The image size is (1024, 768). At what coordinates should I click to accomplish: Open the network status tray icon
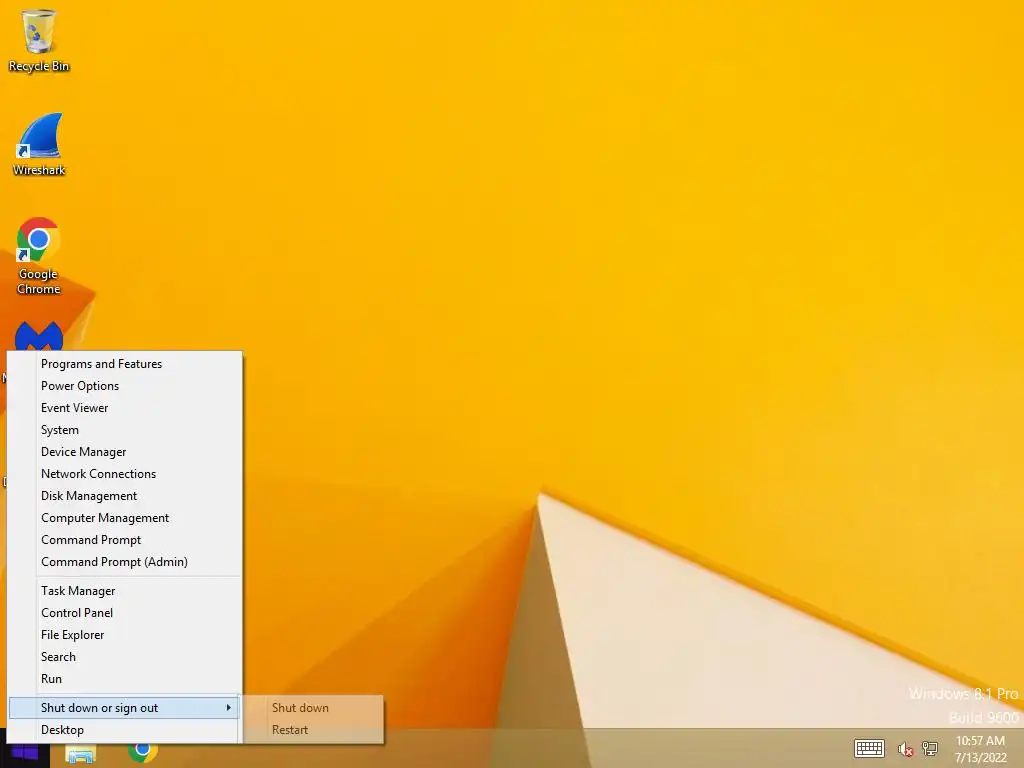930,748
